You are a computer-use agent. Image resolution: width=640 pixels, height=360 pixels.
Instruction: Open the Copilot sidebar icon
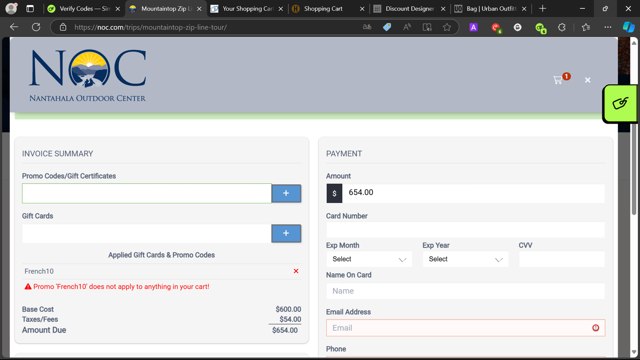(629, 27)
